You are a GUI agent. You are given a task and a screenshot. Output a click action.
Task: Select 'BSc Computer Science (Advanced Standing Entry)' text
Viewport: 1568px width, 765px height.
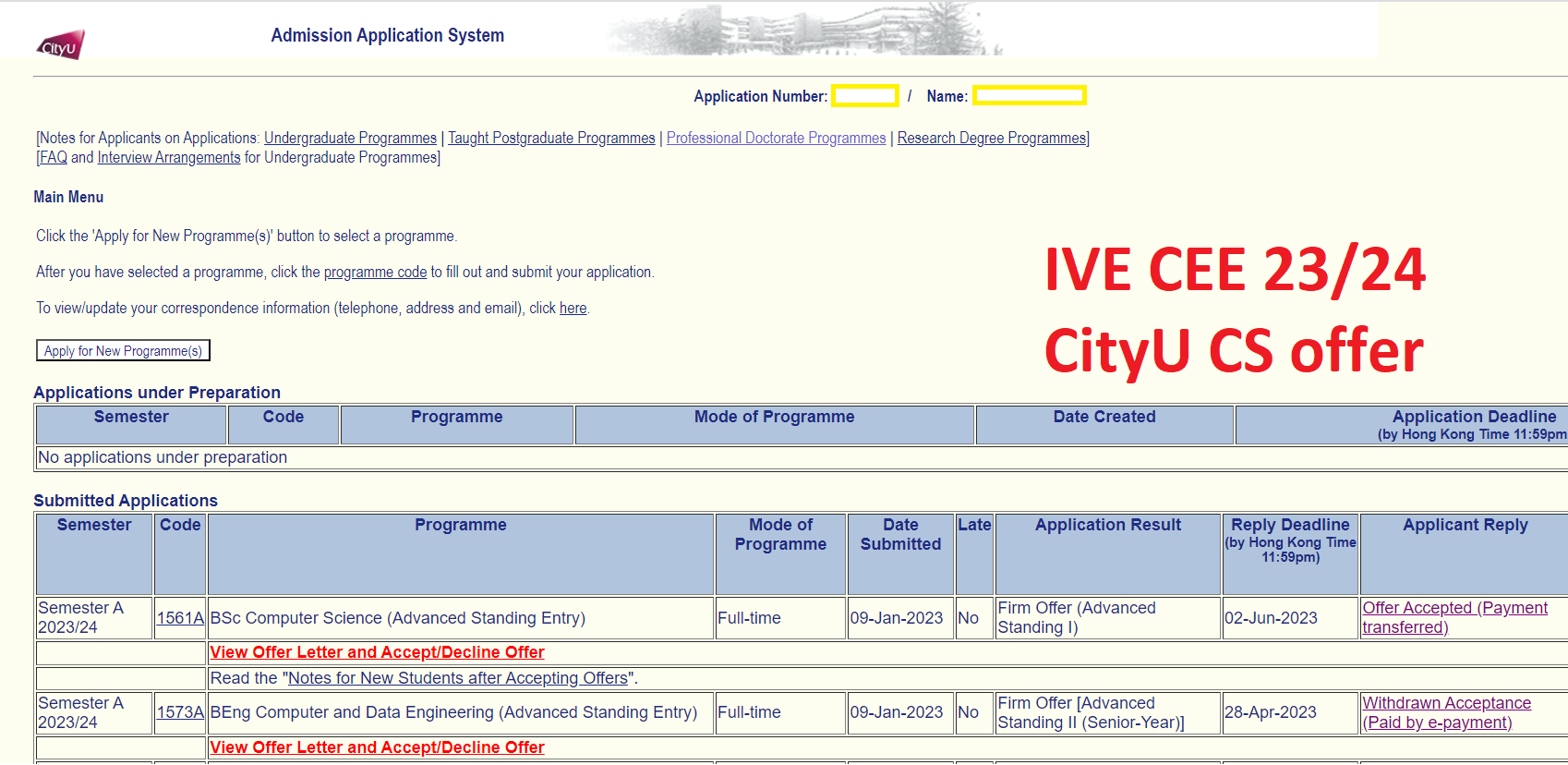coord(398,618)
